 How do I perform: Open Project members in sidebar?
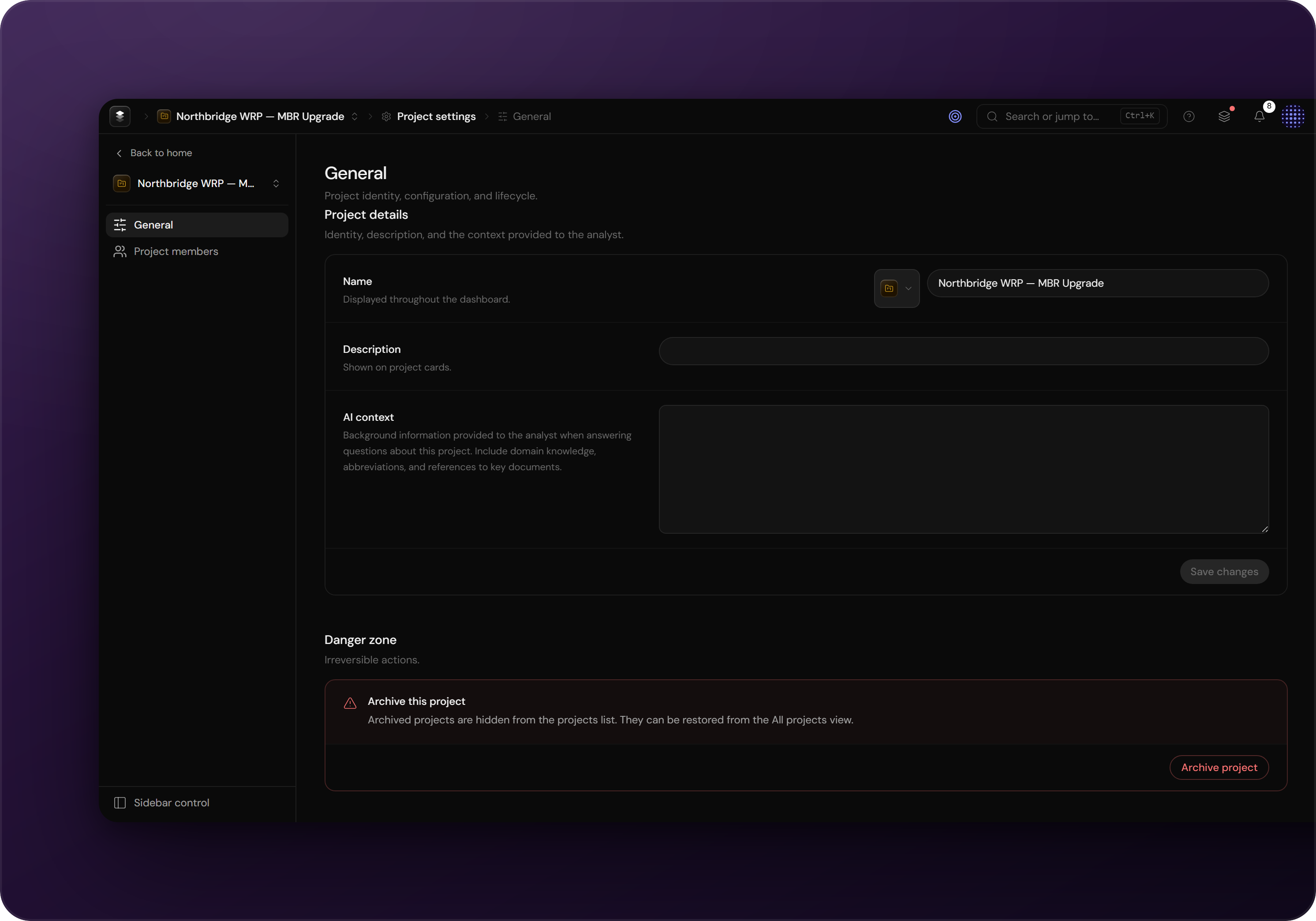(x=197, y=251)
